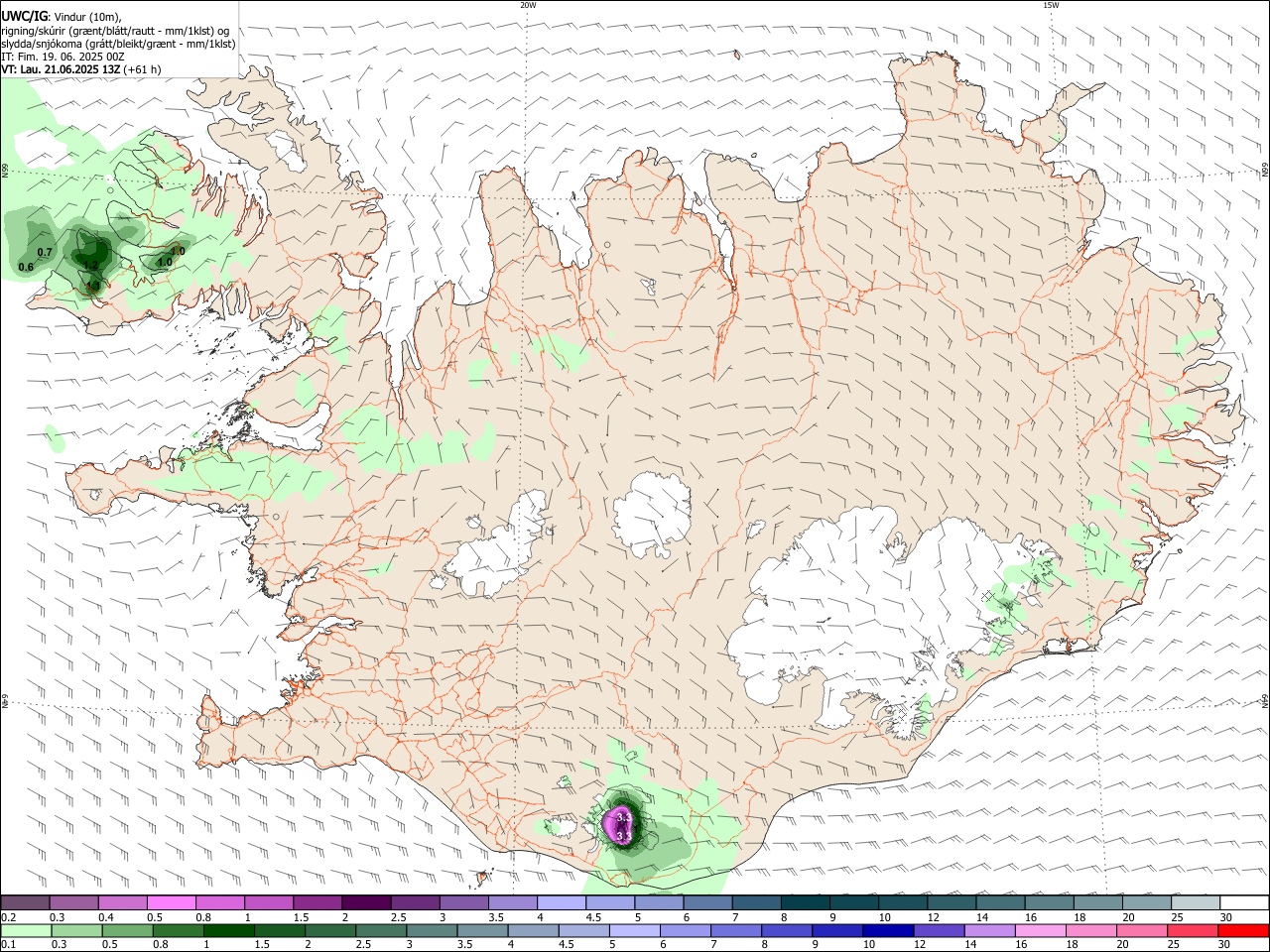Viewport: 1270px width, 952px height.
Task: Pick the darkest purple swatch at 2 in upper legend row
Action: tap(365, 902)
